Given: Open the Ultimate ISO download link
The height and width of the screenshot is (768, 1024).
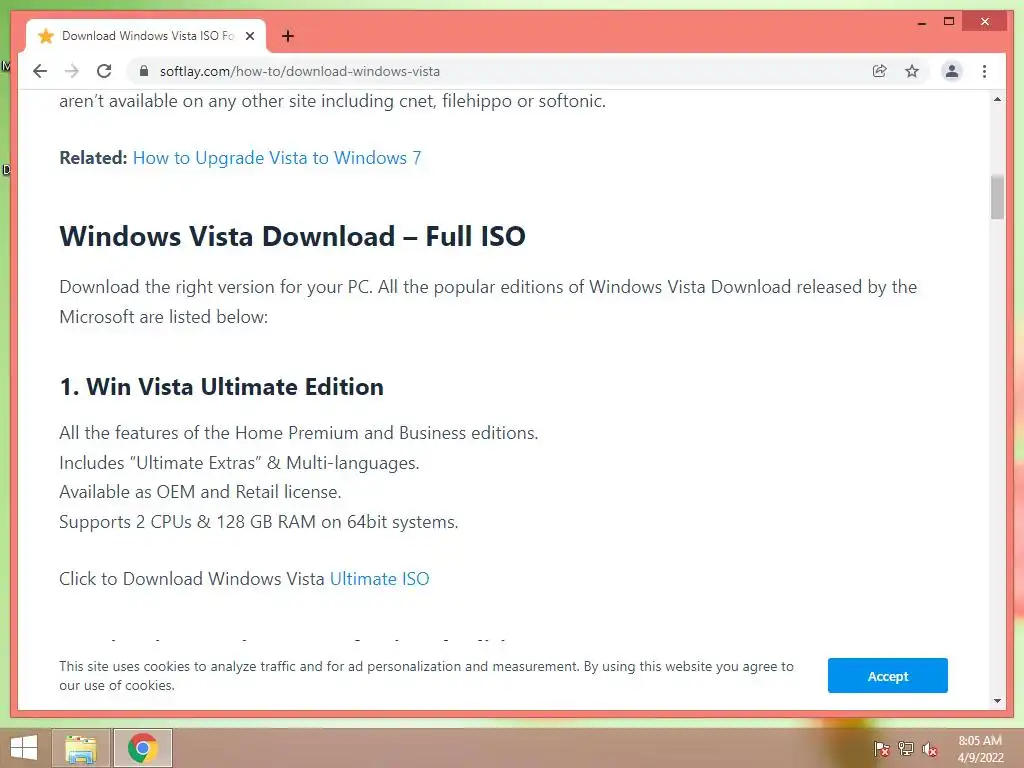Looking at the screenshot, I should tap(379, 579).
